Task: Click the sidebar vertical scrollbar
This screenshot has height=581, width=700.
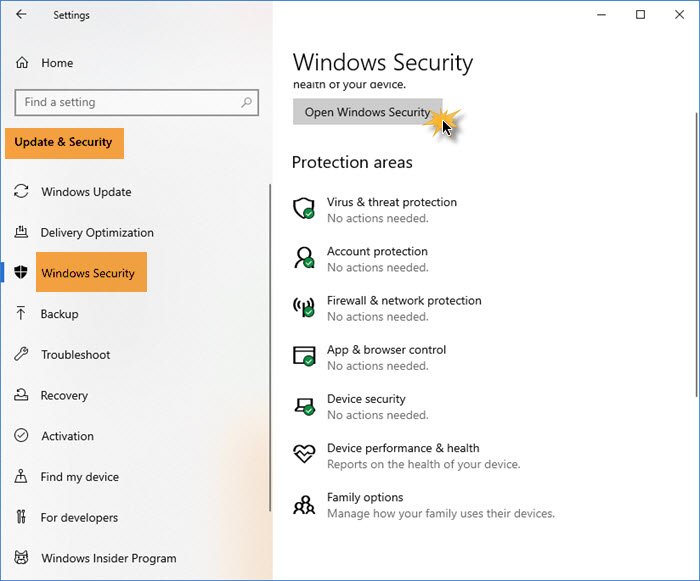Action: tap(270, 347)
